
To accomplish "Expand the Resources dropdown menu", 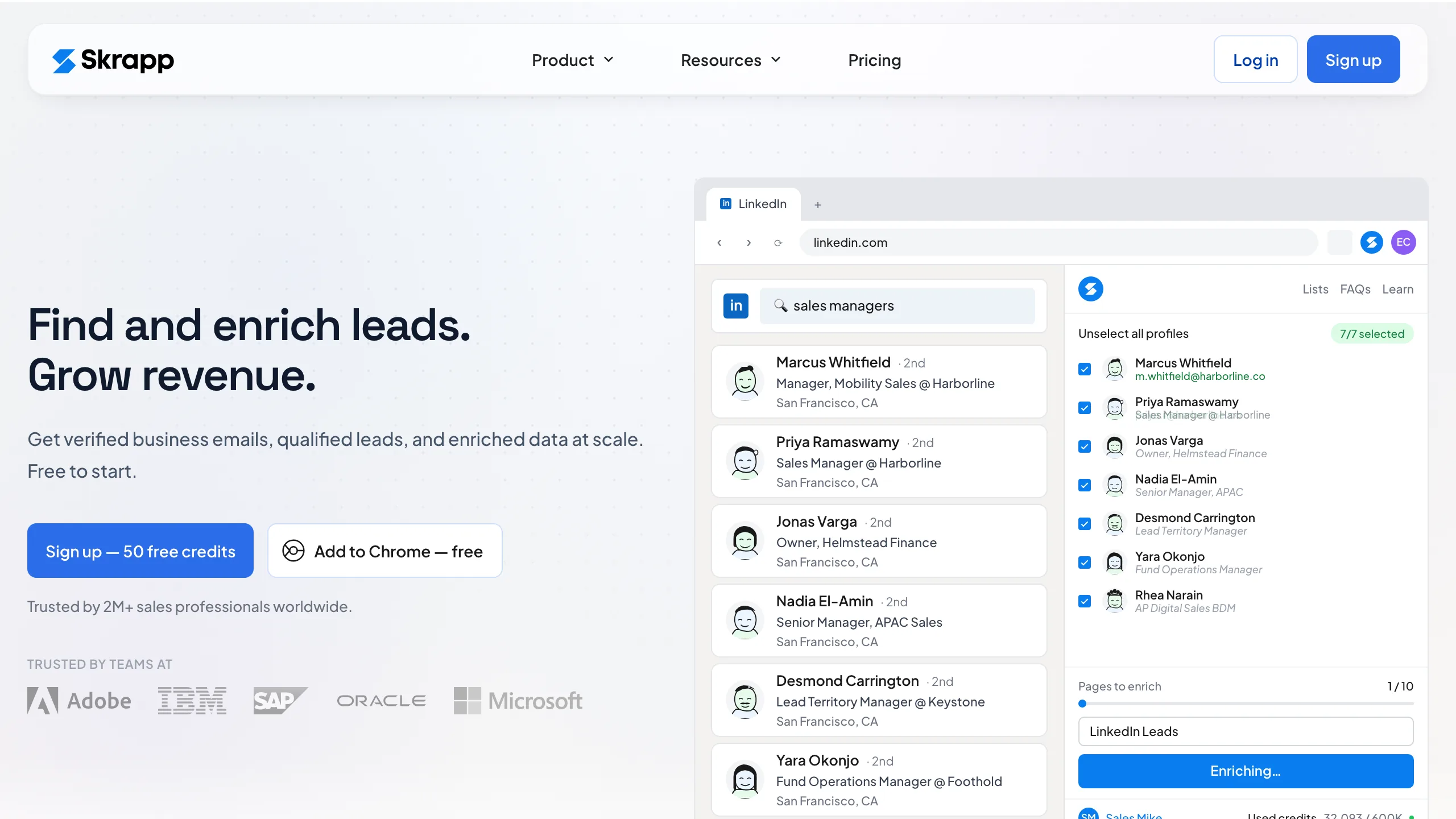I will (731, 60).
